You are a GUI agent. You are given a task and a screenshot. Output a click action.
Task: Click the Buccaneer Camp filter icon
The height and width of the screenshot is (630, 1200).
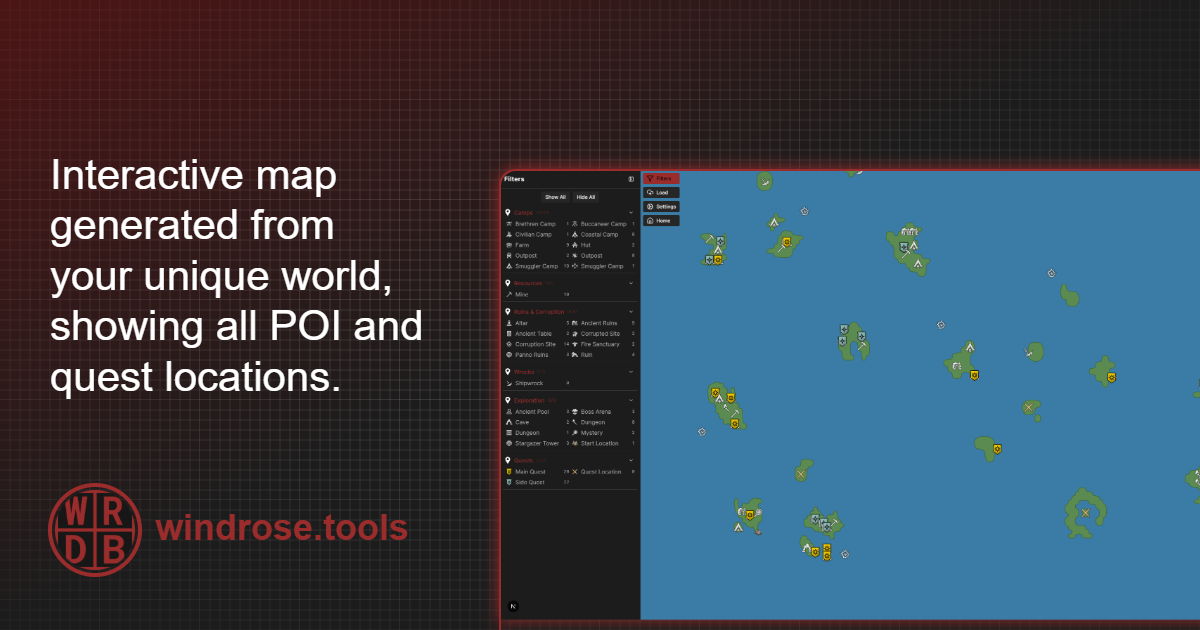coord(575,224)
